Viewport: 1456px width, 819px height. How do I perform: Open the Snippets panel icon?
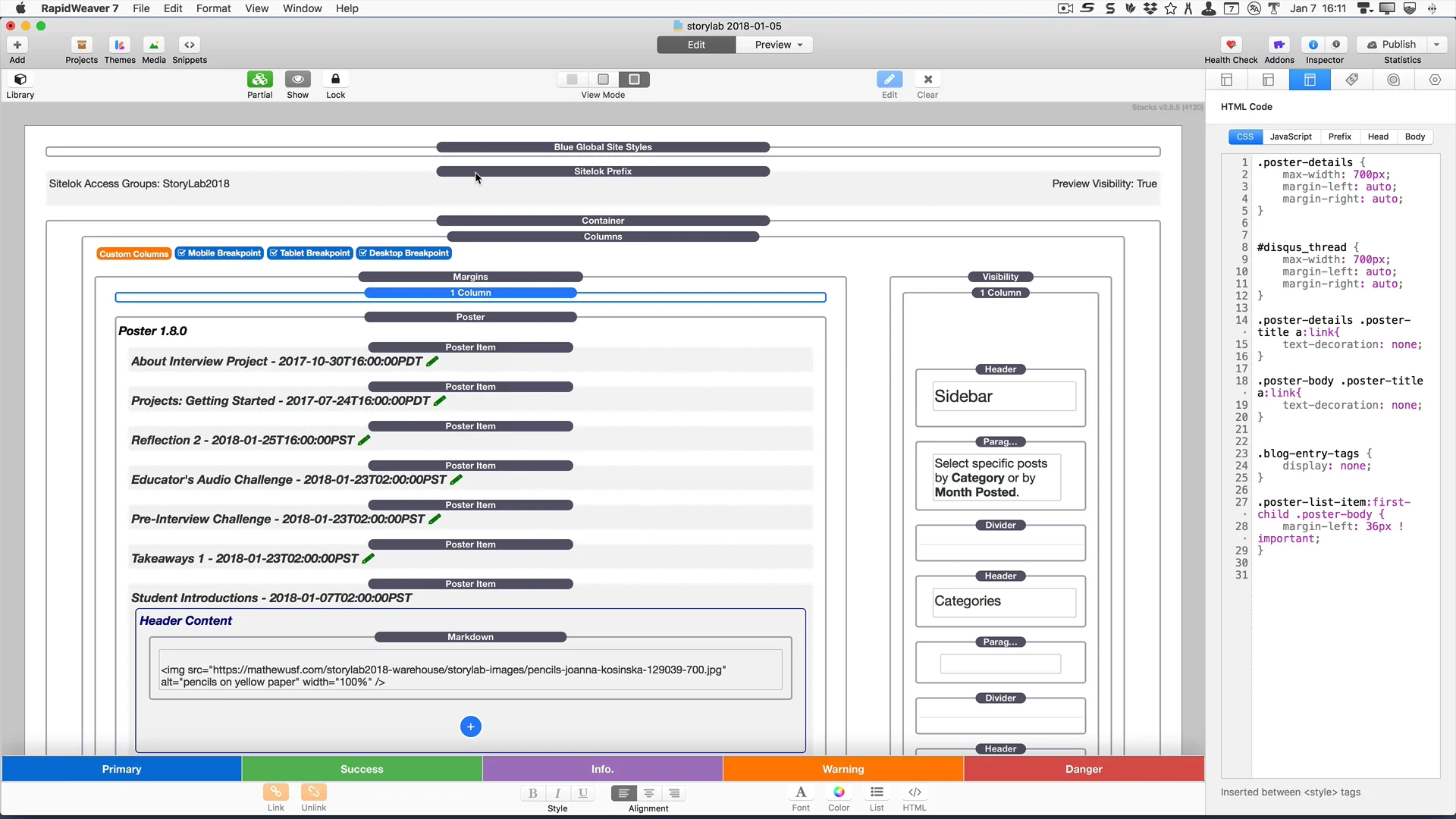[x=190, y=45]
